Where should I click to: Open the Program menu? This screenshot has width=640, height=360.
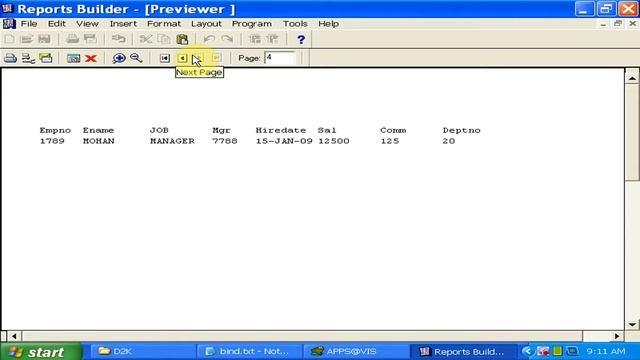(252, 24)
